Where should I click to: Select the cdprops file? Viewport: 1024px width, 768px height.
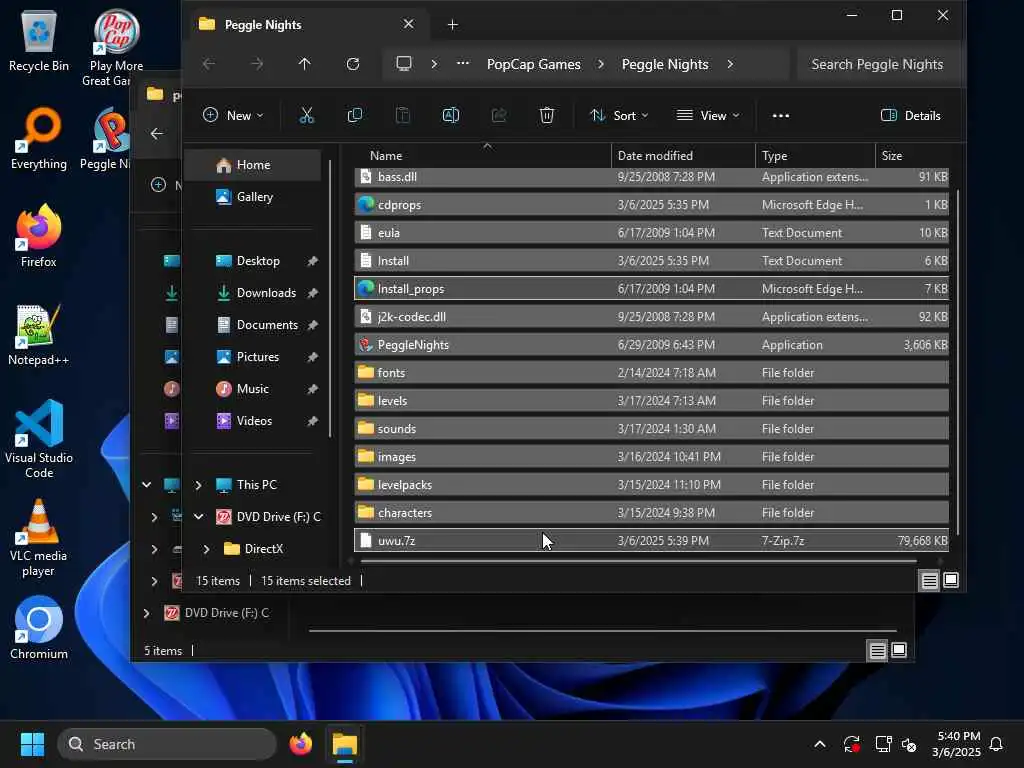click(x=652, y=205)
